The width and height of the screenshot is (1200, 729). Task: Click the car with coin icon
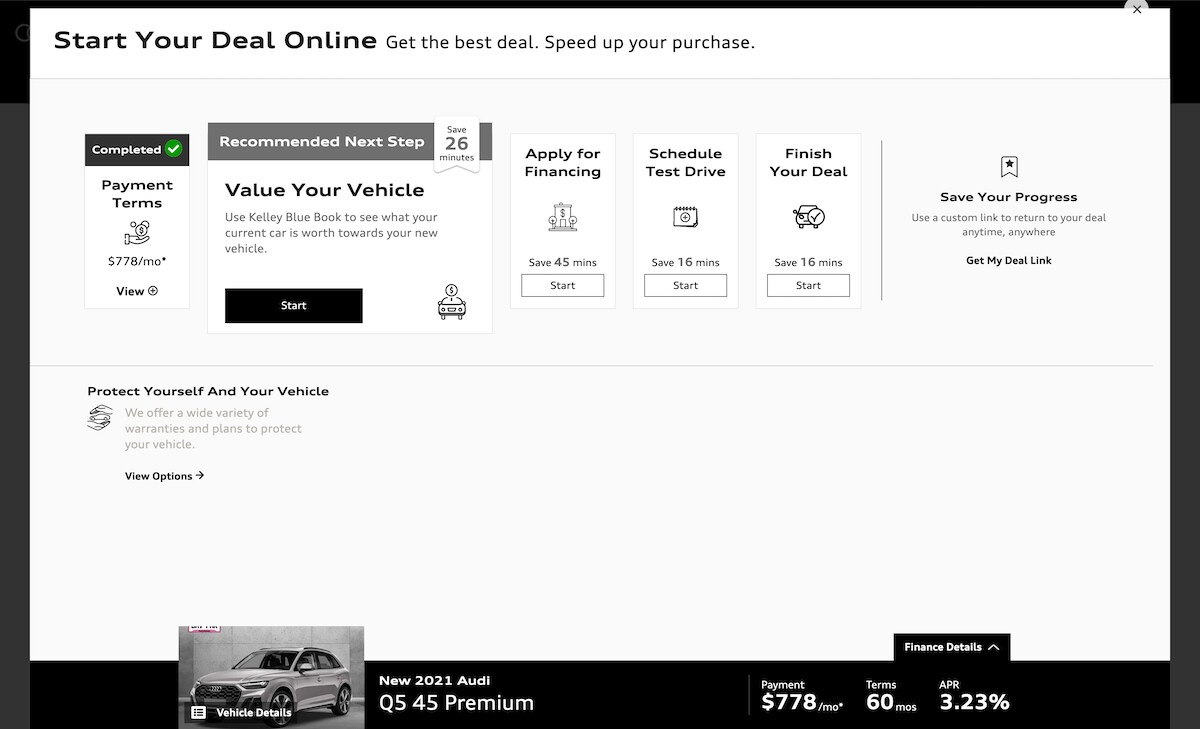click(452, 302)
